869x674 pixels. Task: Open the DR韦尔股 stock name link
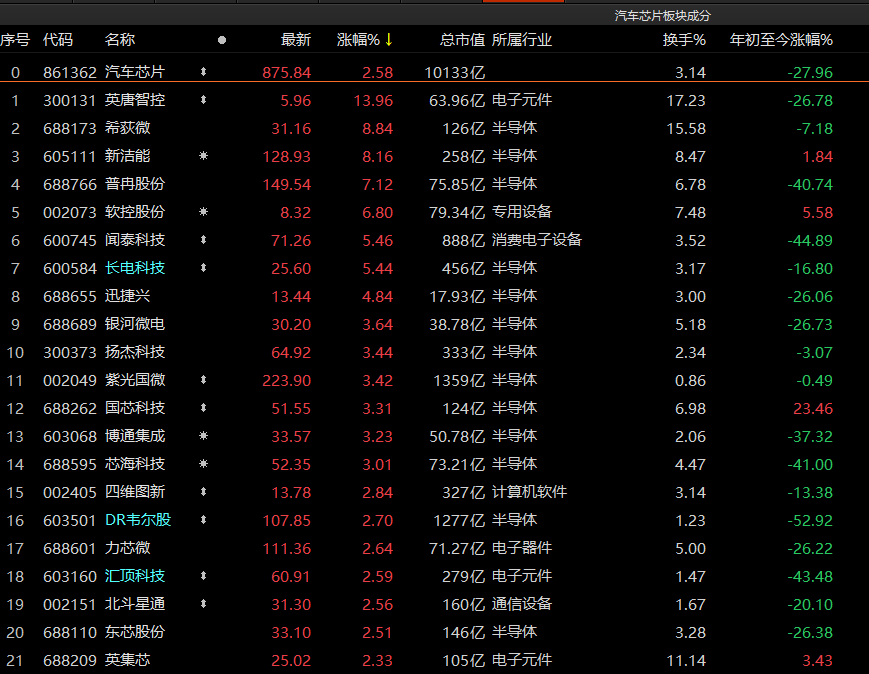[138, 520]
